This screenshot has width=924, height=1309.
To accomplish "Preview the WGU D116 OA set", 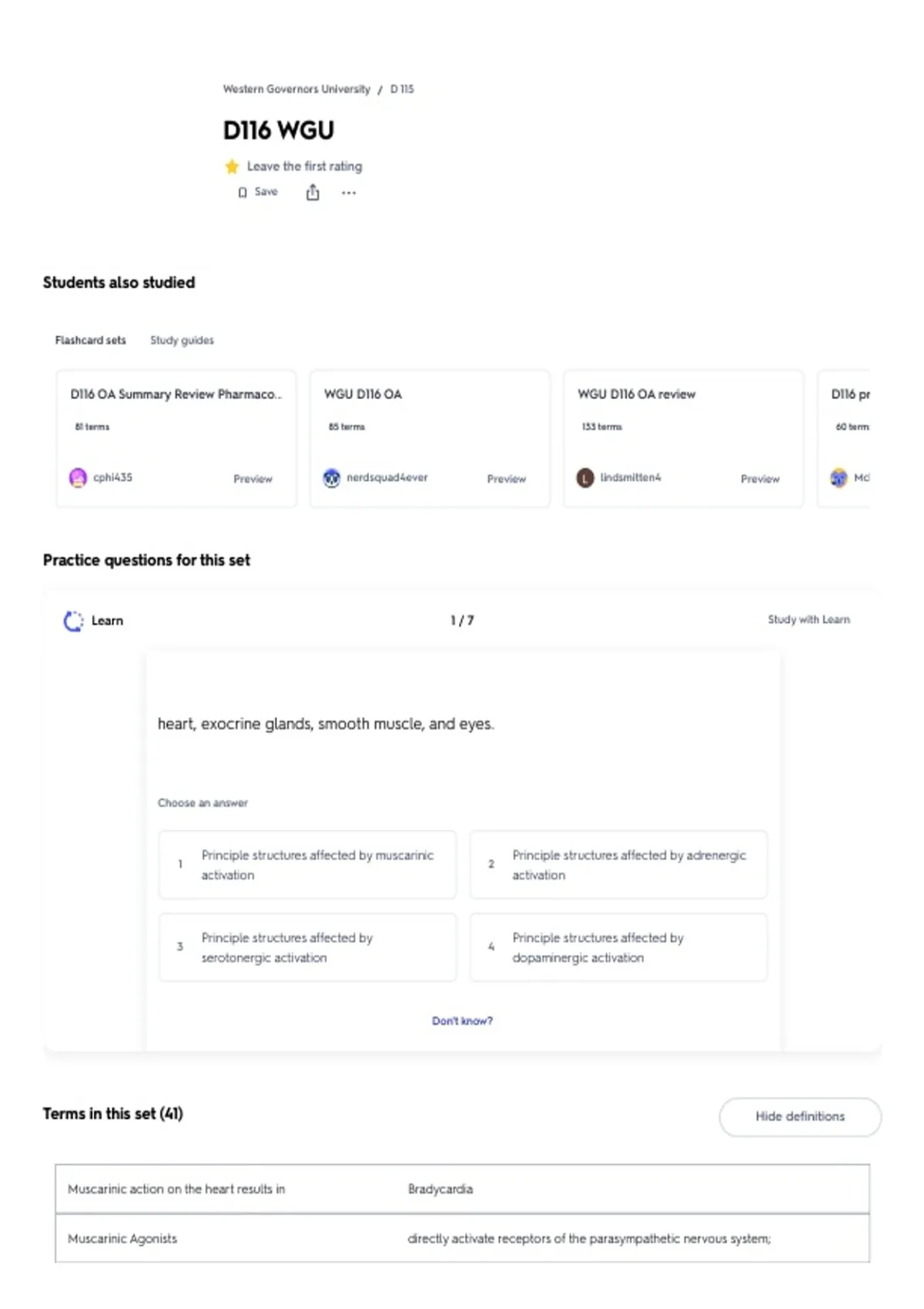I will (x=506, y=479).
